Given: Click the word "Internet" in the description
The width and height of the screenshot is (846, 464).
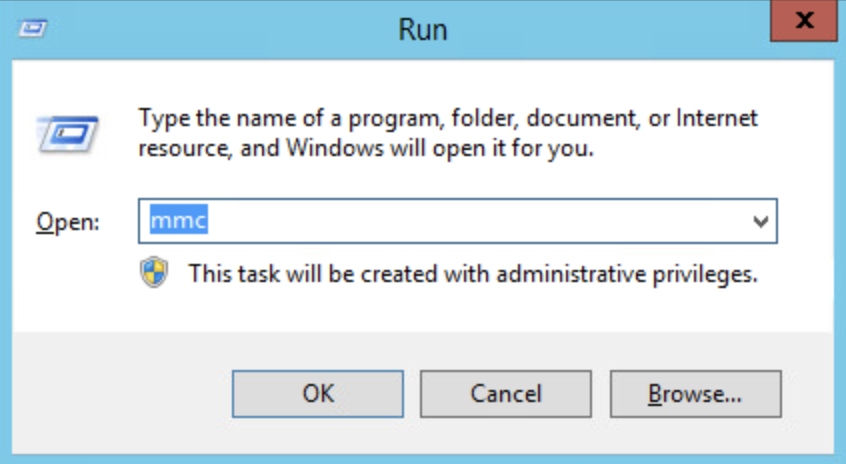Looking at the screenshot, I should (x=717, y=119).
